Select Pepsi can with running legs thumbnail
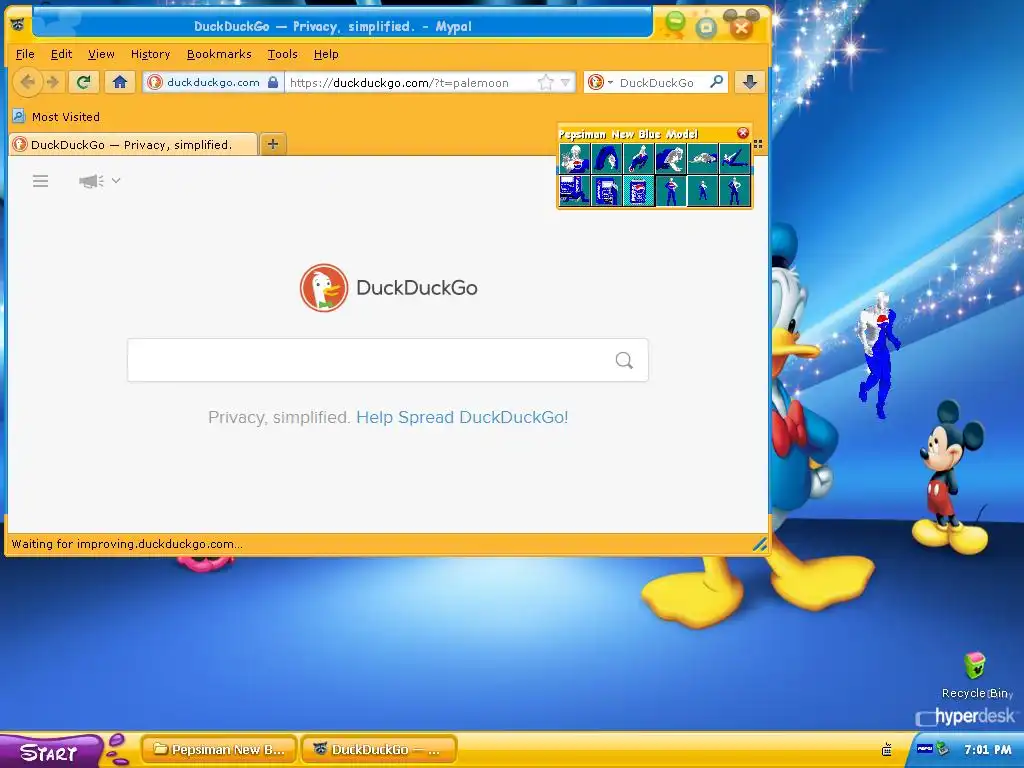This screenshot has height=768, width=1024. [x=575, y=191]
